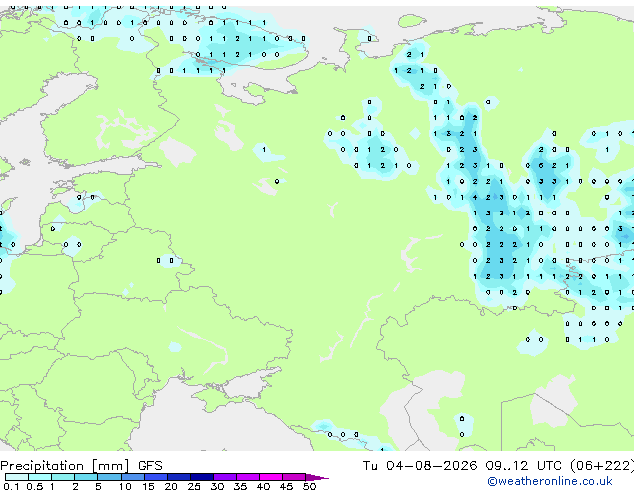Viewport: 634px width, 490px height.
Task: Click the 40–45 mm bright magenta legend swatch
Action: (x=271, y=477)
